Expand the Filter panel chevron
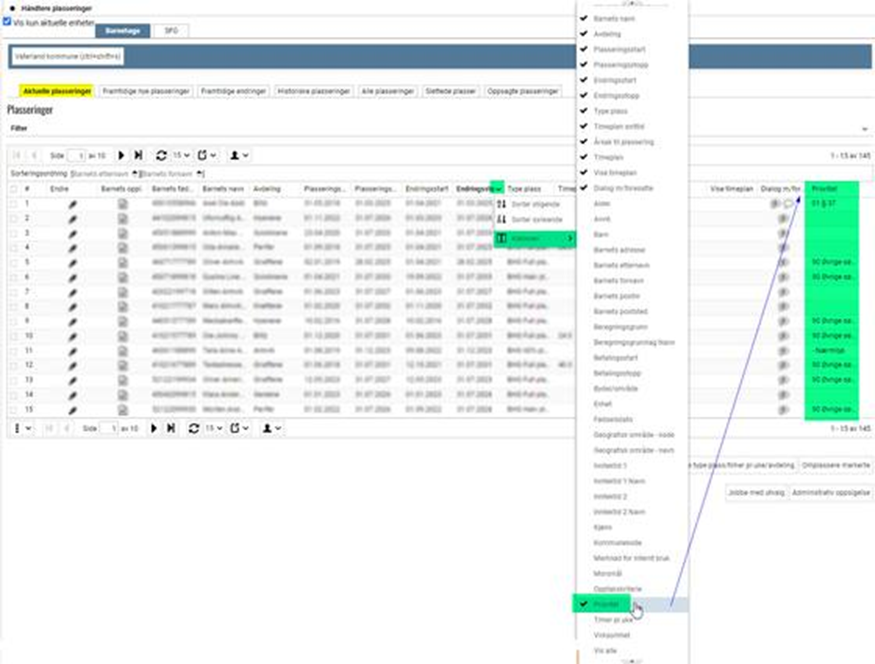This screenshot has width=875, height=664. click(864, 129)
